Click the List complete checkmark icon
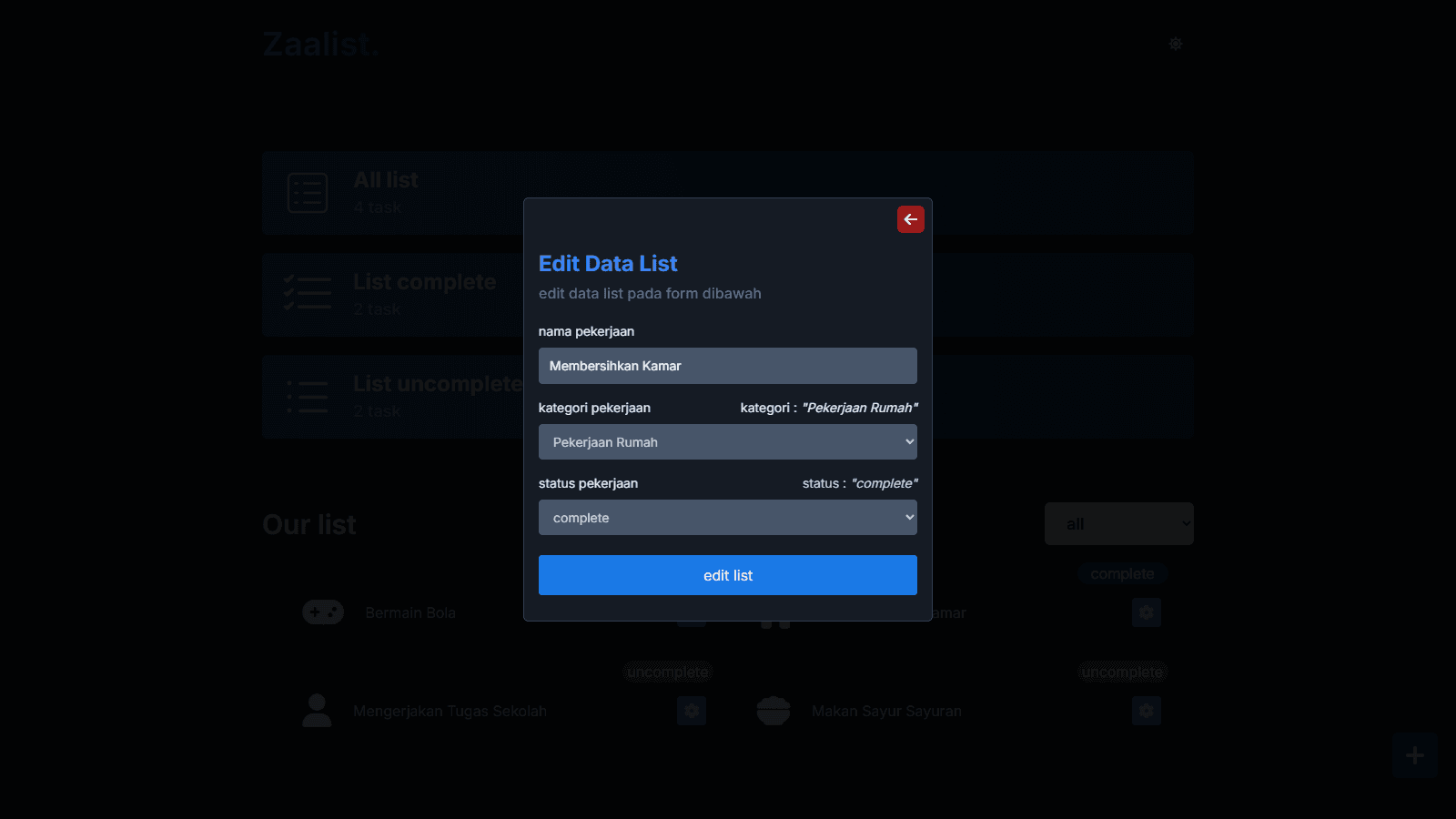The height and width of the screenshot is (819, 1456). click(308, 294)
